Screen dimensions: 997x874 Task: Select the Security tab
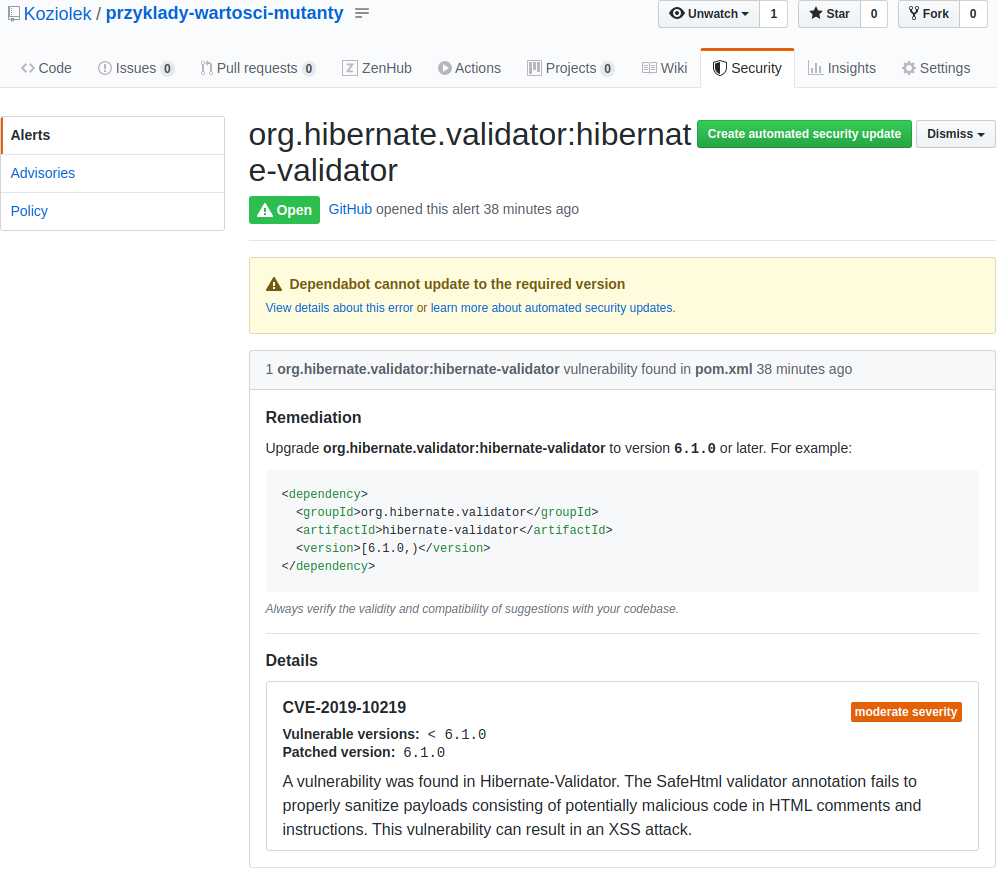(747, 68)
